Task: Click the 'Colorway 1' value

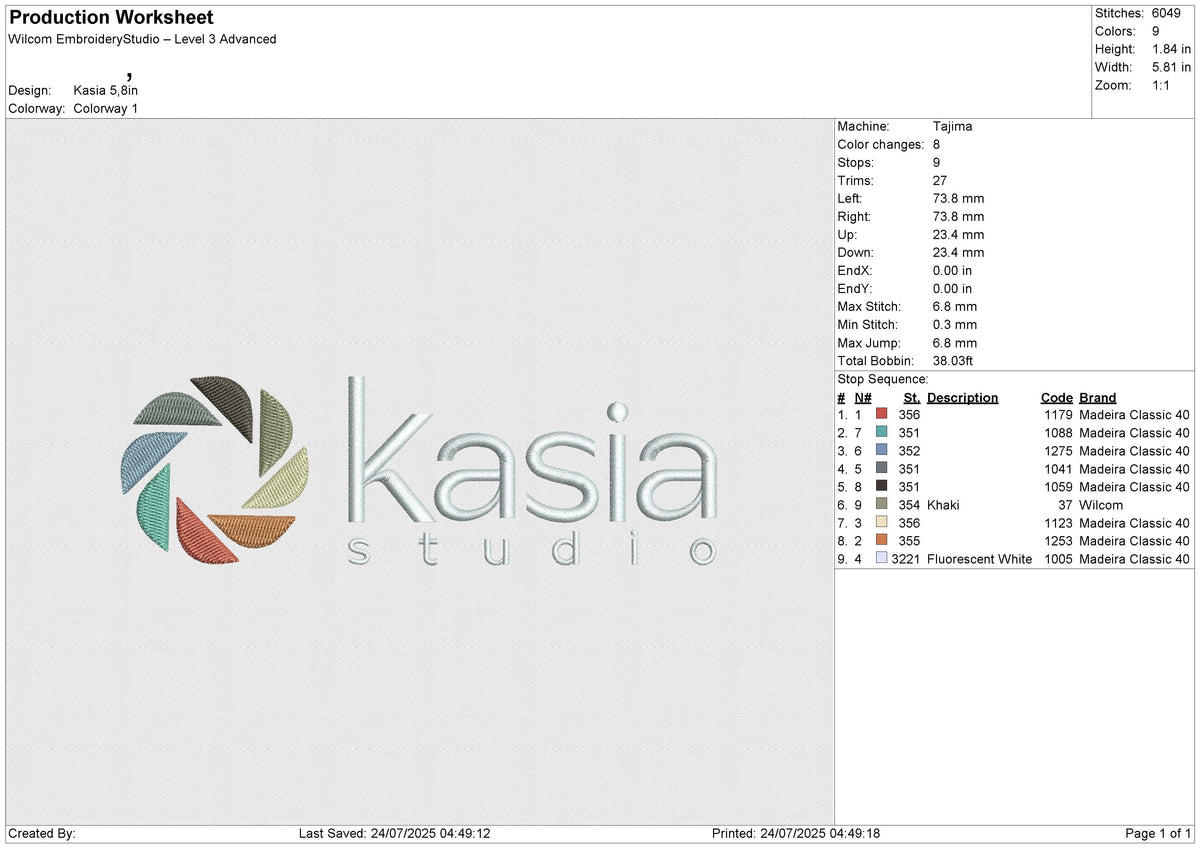Action: click(x=106, y=108)
